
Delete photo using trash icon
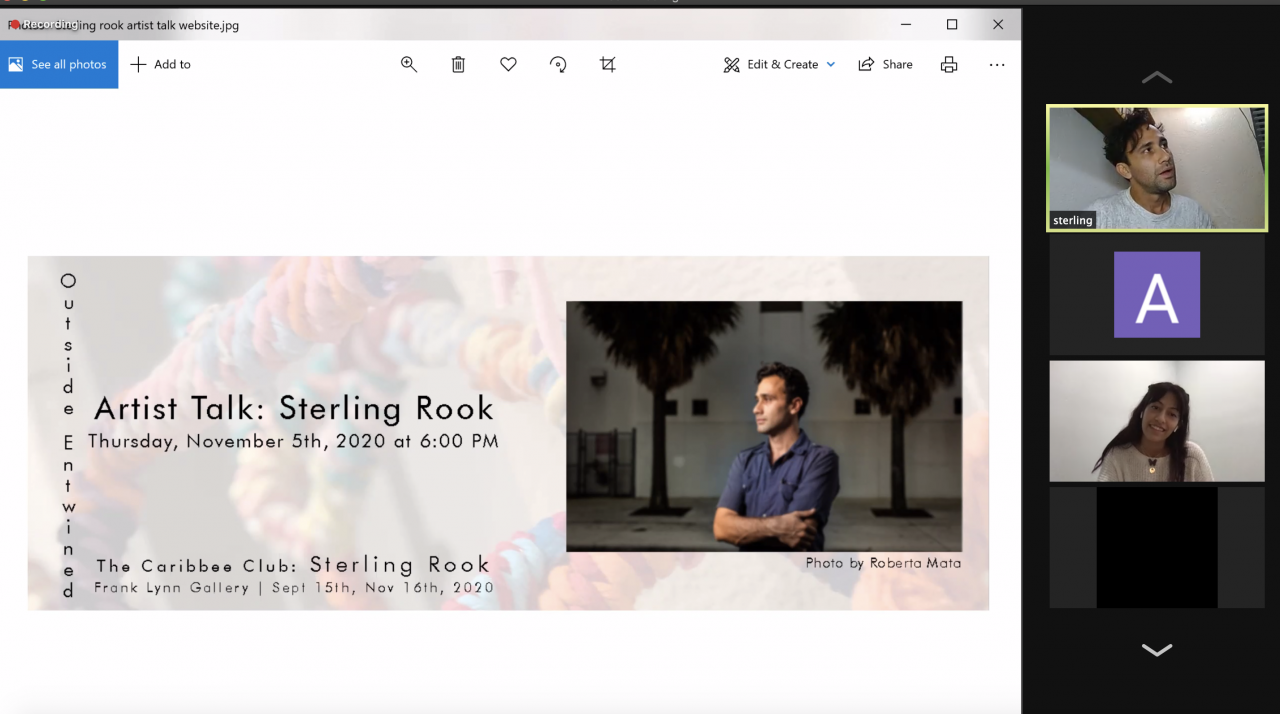pyautogui.click(x=458, y=64)
